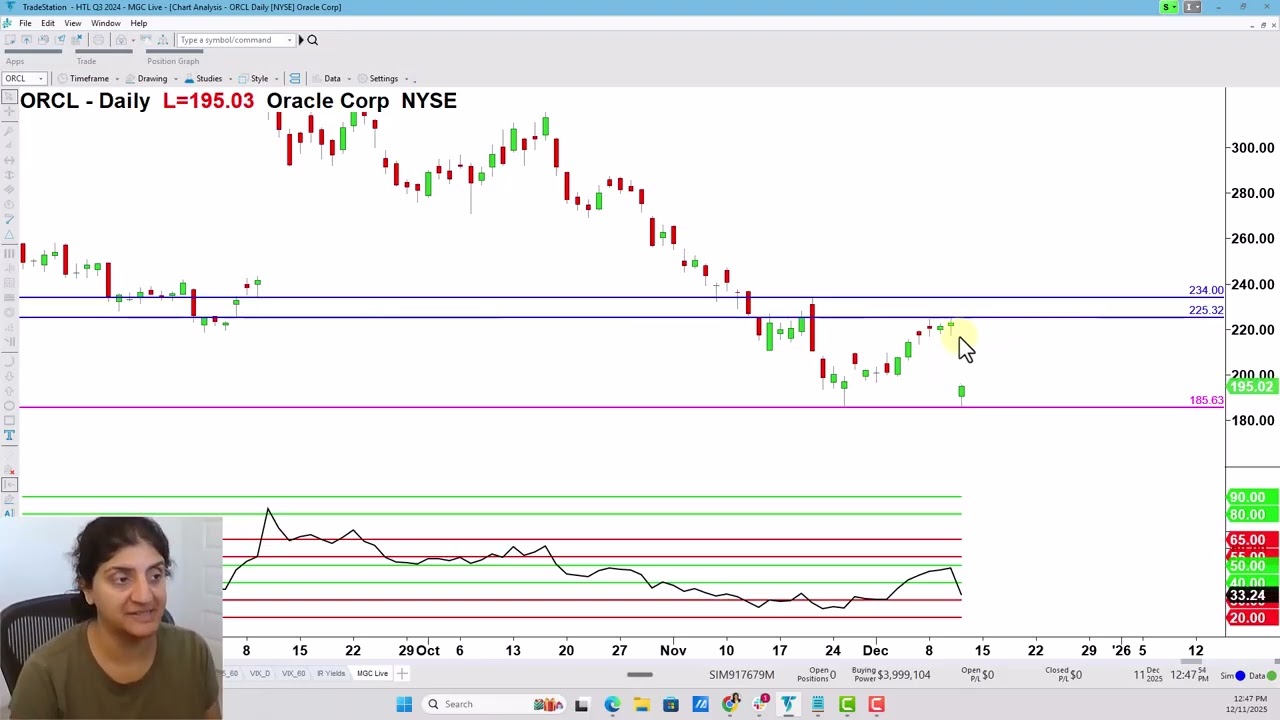Click the Timeframe clock icon

pos(62,78)
